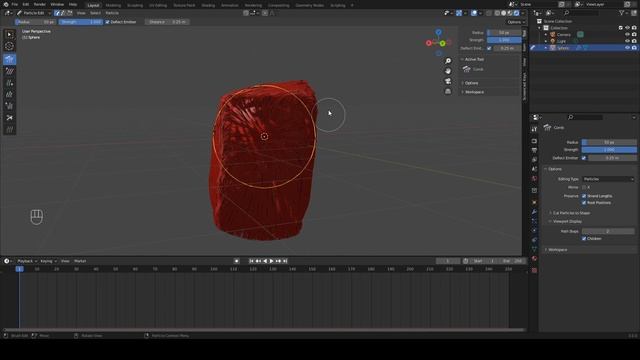
Task: Open the Select menu in viewport header
Action: [95, 13]
